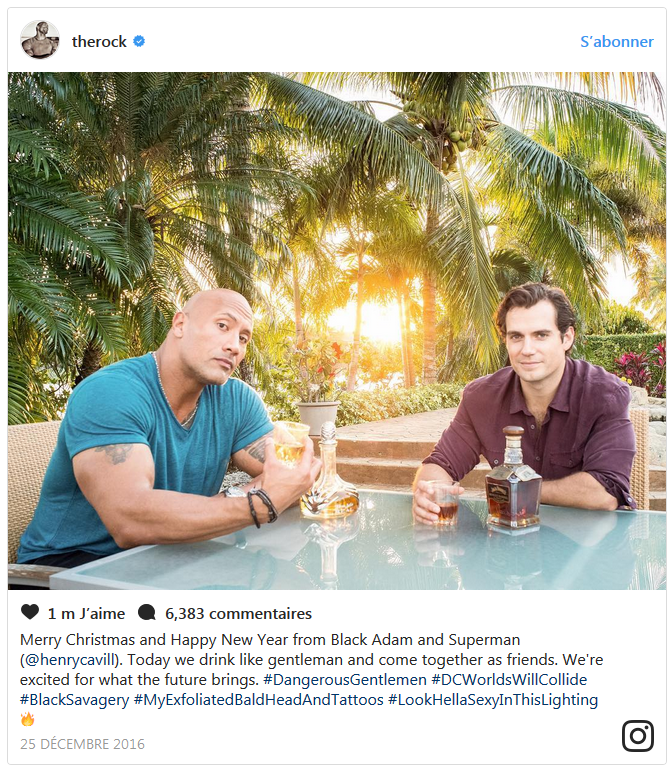Click the fire emoji in caption

[28, 719]
